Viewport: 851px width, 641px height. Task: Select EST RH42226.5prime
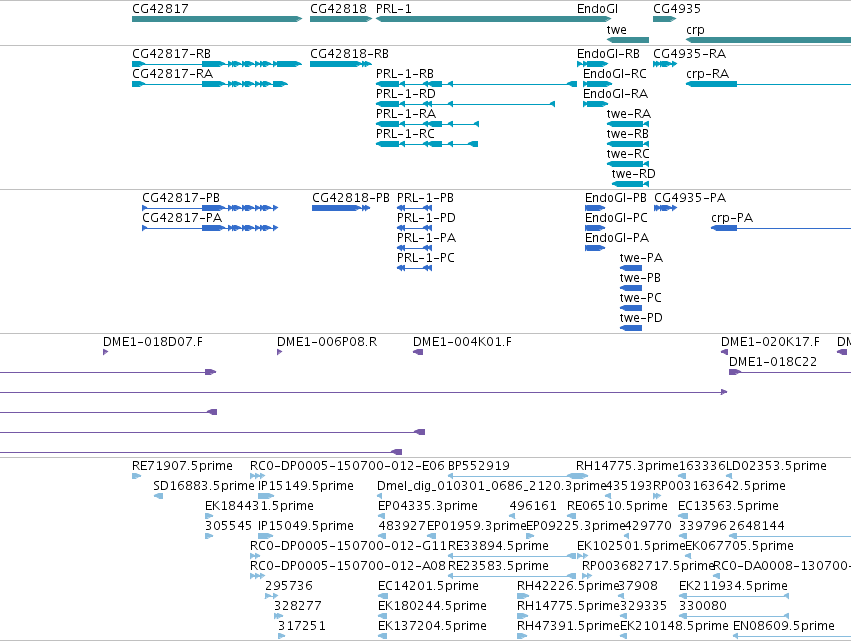(x=522, y=597)
